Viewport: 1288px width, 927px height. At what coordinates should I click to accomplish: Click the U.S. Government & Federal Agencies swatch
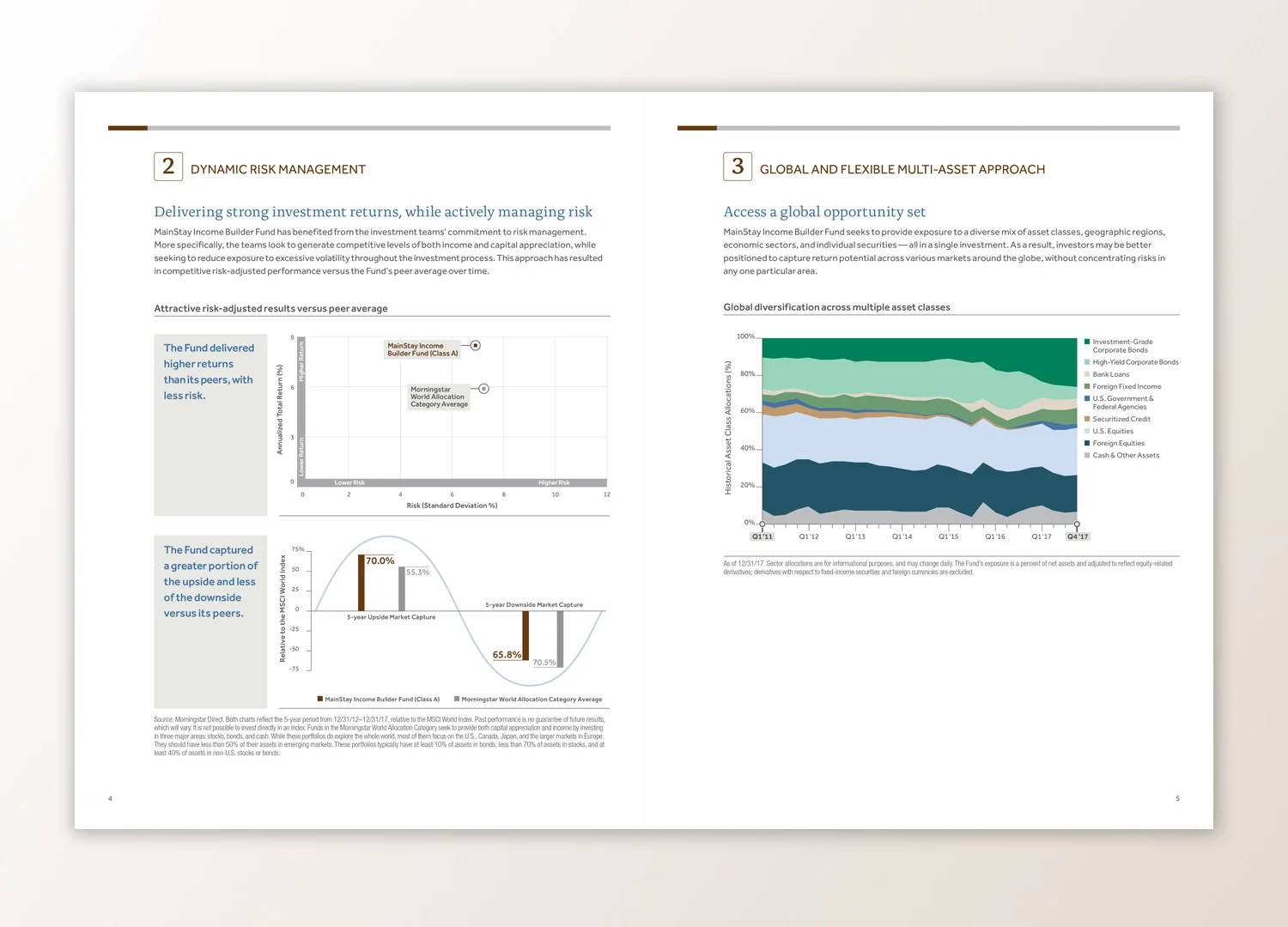click(x=1087, y=398)
